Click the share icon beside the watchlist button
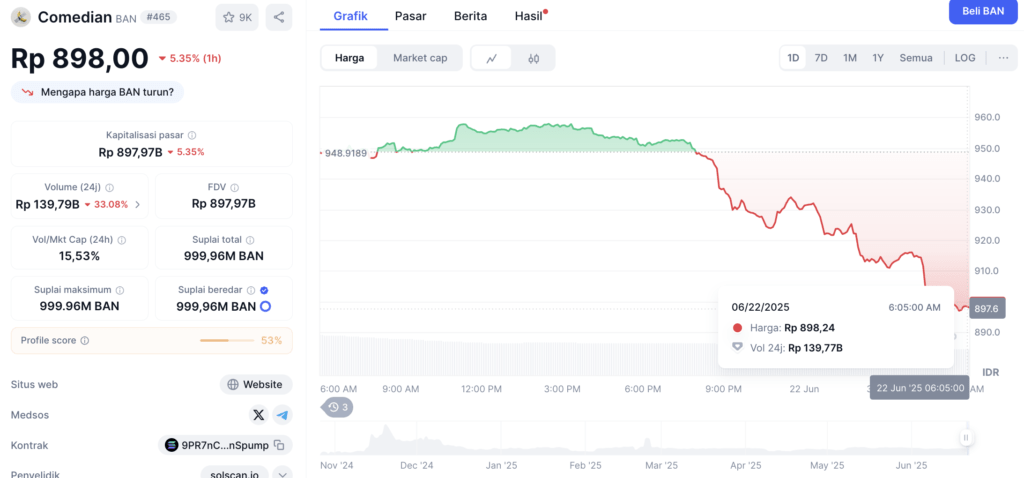The height and width of the screenshot is (478, 1024). point(279,18)
